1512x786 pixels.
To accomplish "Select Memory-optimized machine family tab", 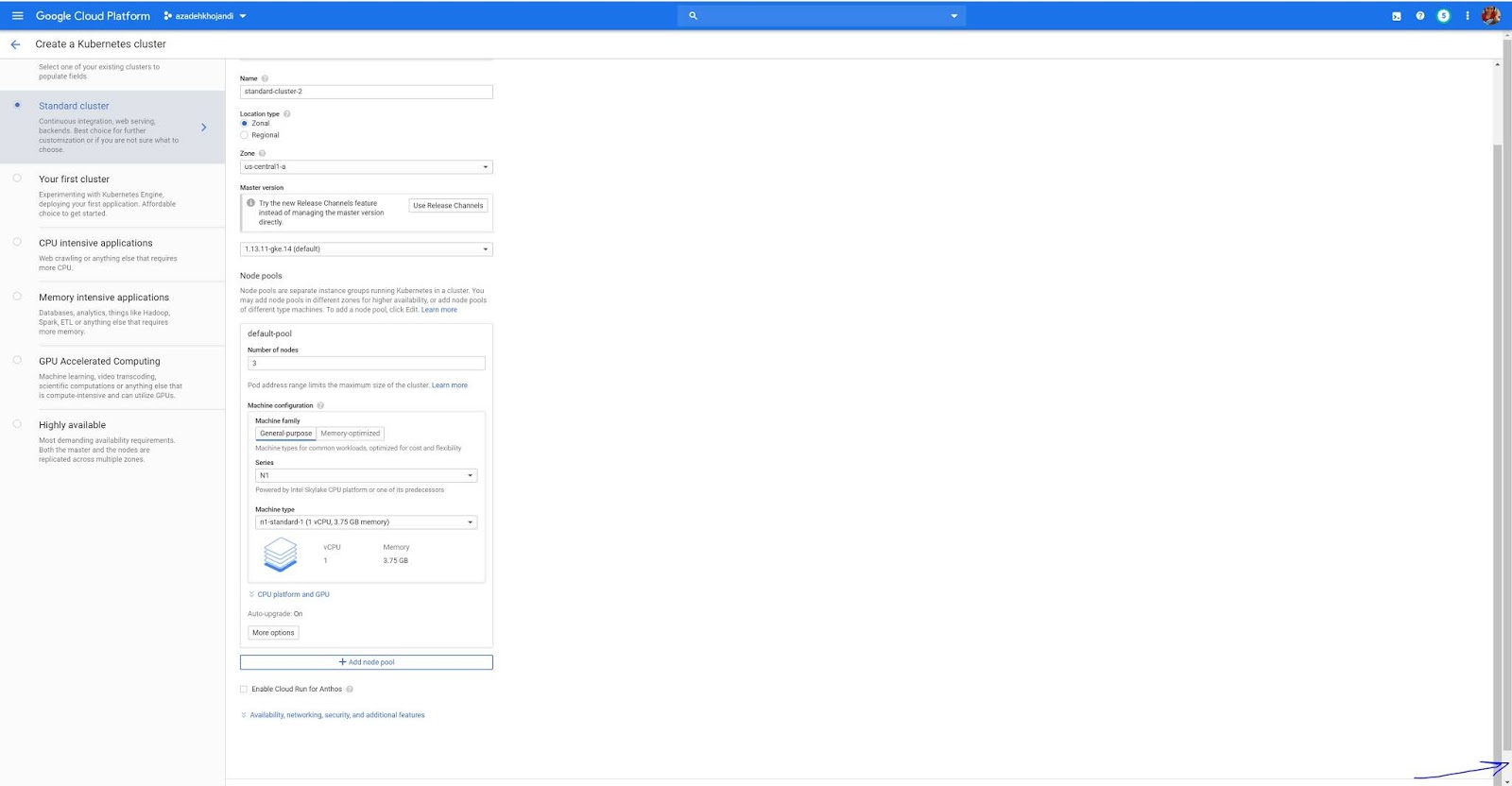I will (351, 434).
